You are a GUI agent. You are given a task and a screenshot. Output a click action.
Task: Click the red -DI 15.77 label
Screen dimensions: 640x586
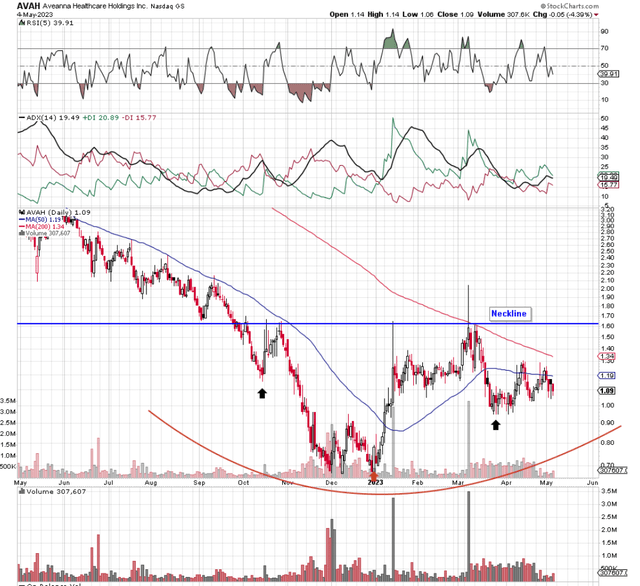(139, 118)
